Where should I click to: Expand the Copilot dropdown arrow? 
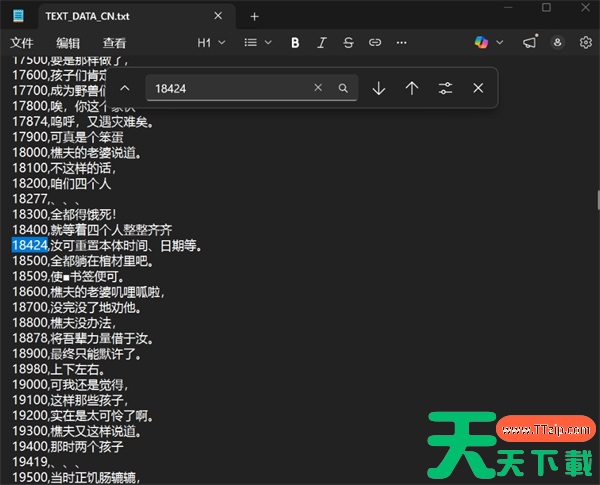tap(500, 42)
